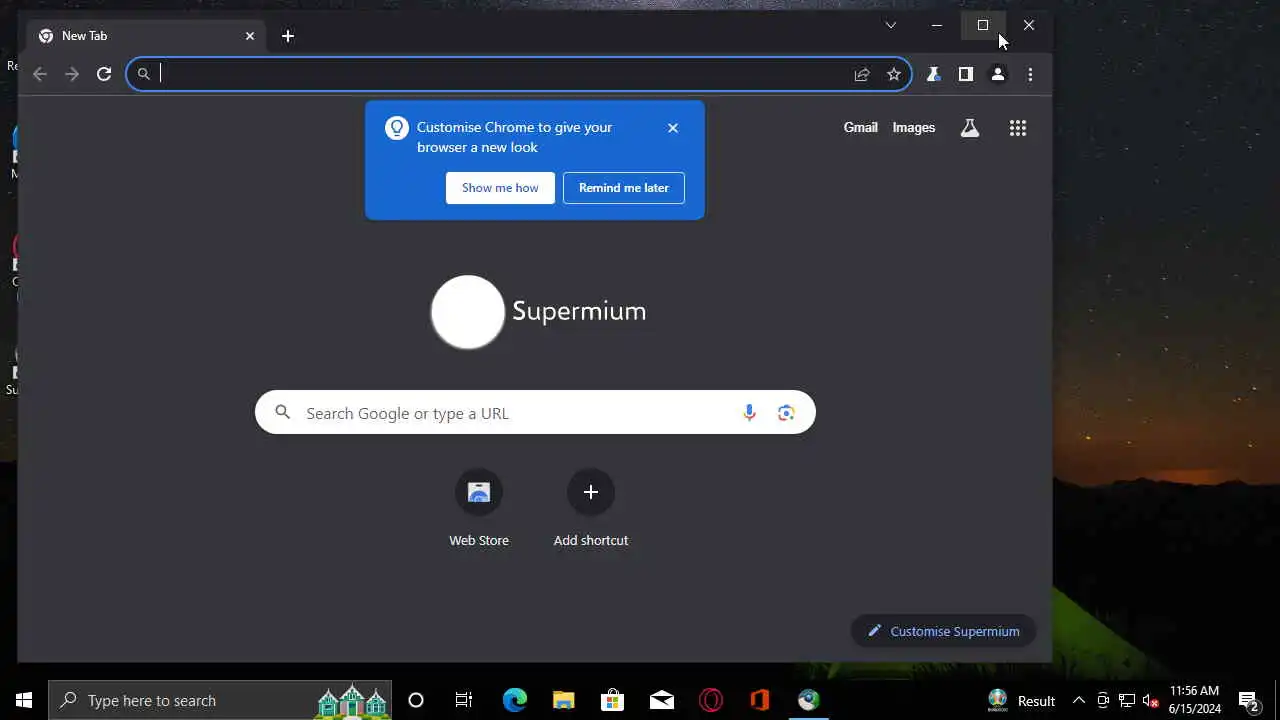Click the Supermium taskbar icon
The height and width of the screenshot is (720, 1280).
tap(809, 700)
